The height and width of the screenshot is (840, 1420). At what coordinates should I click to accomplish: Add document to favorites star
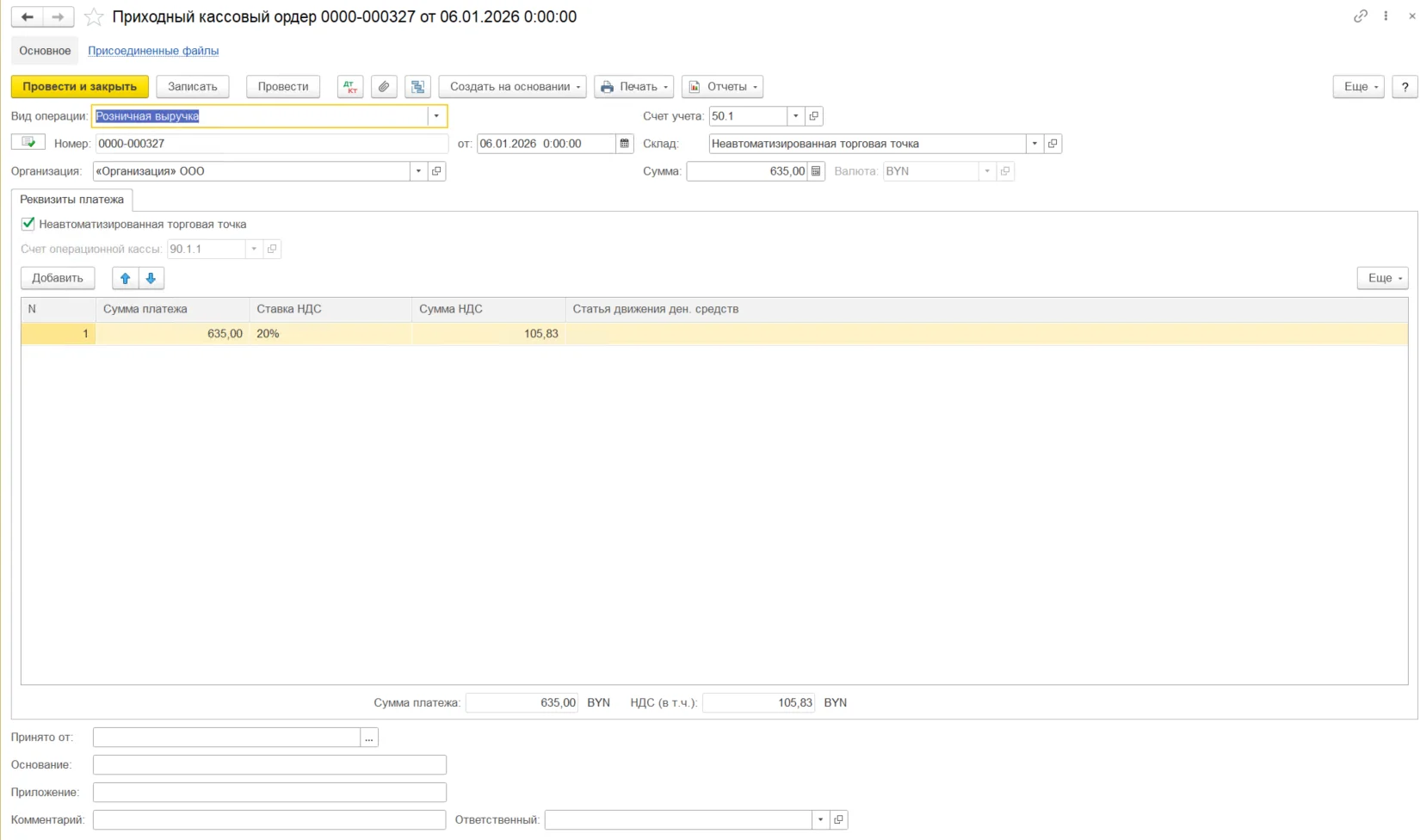coord(94,17)
